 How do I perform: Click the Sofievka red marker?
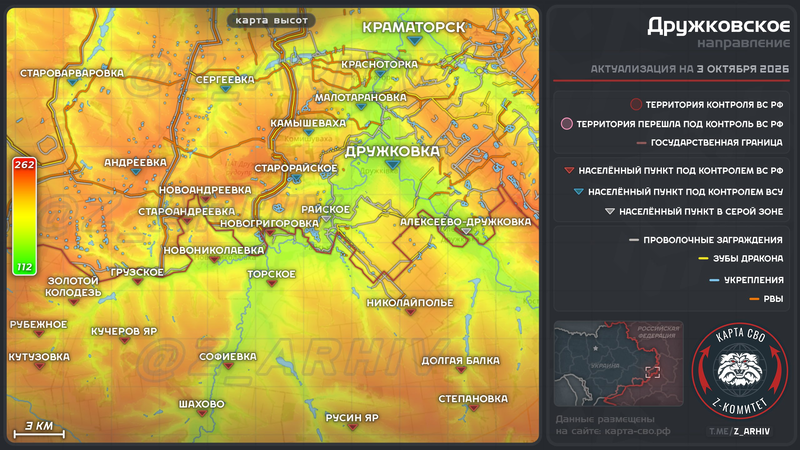pyautogui.click(x=228, y=366)
